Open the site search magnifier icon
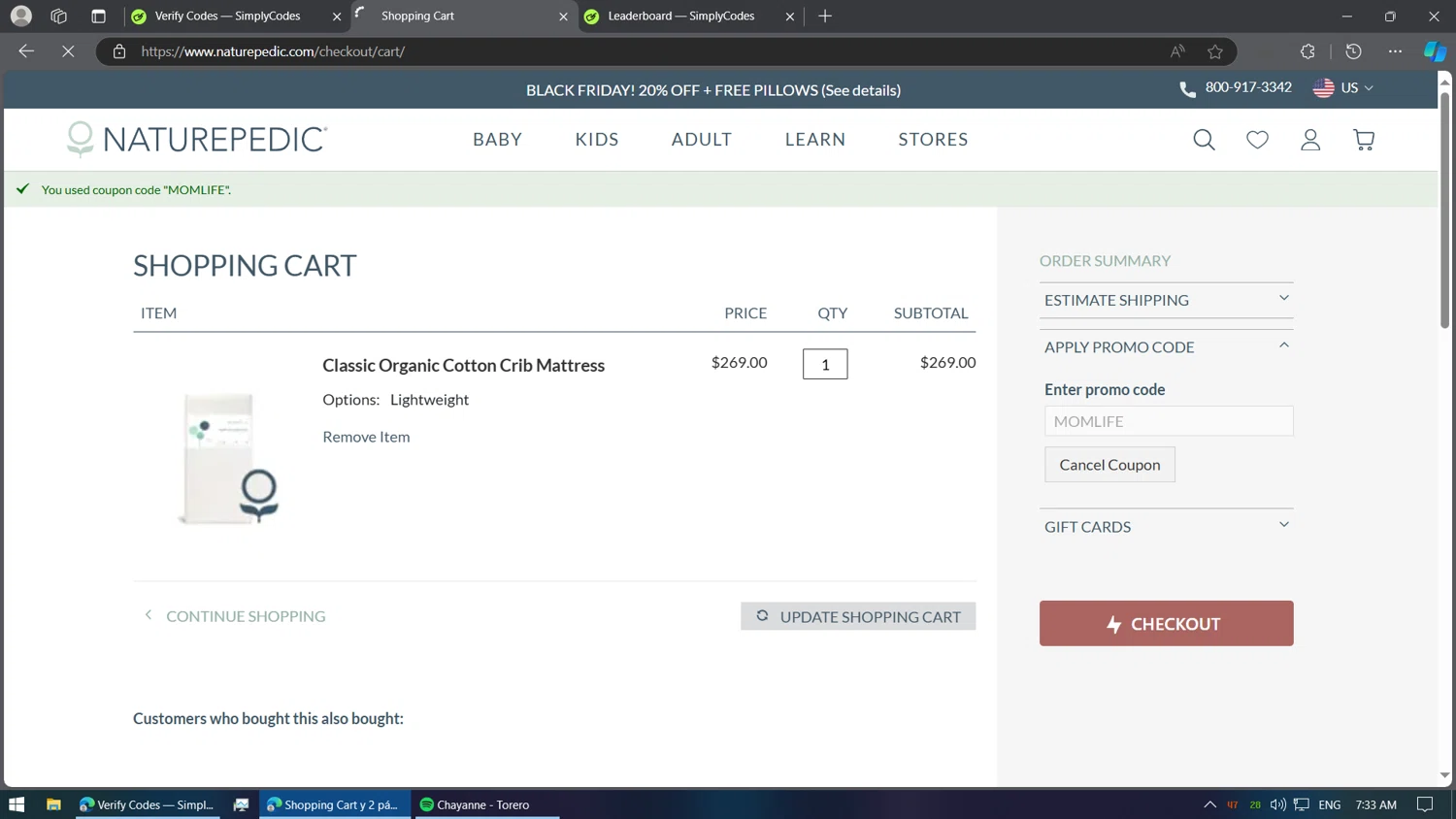Screen dimensions: 1456x819 pyautogui.click(x=1204, y=140)
